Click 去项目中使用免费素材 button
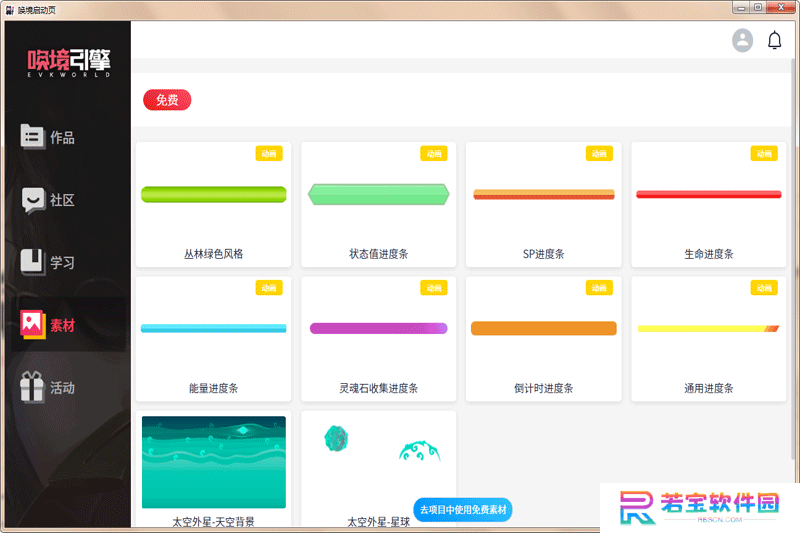Viewport: 800px width, 533px height. (x=463, y=510)
